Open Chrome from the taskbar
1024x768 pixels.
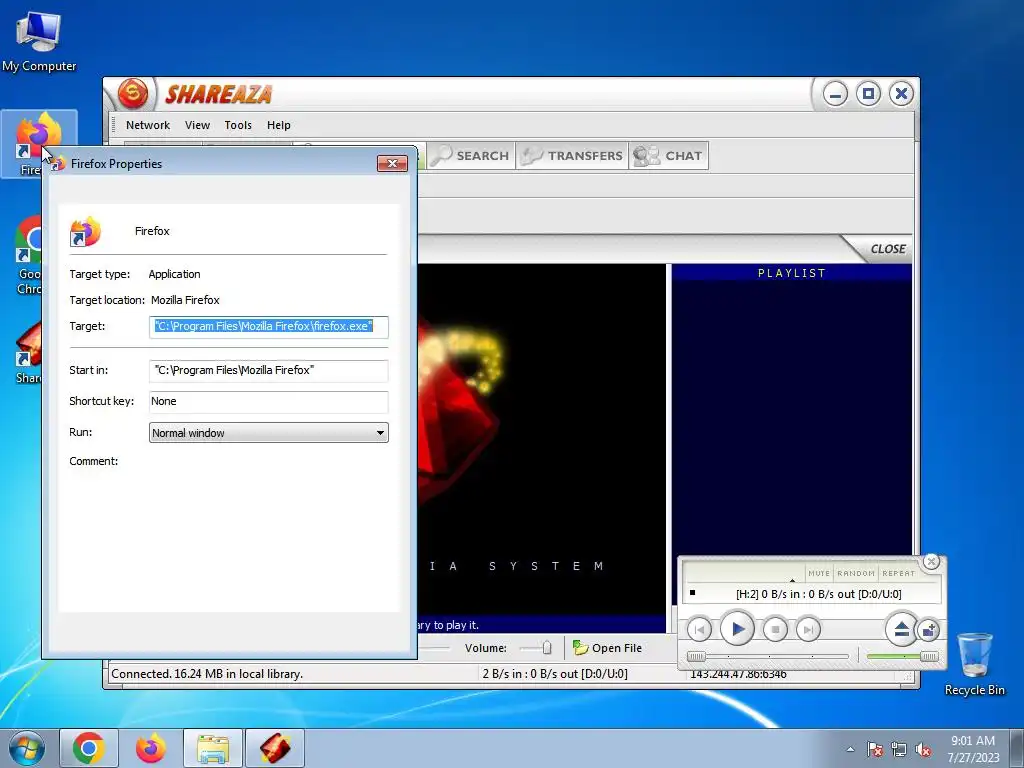[x=89, y=748]
